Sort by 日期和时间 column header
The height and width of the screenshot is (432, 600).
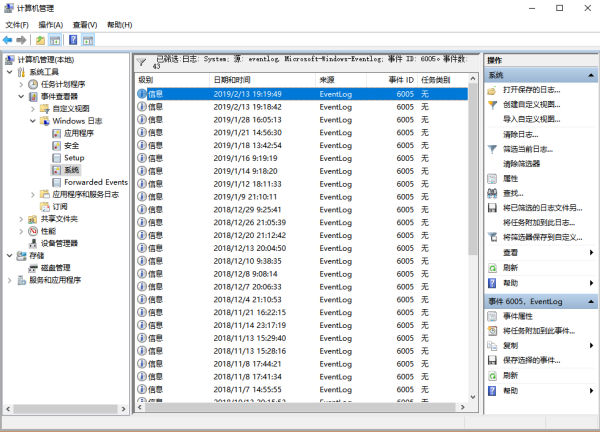point(232,79)
